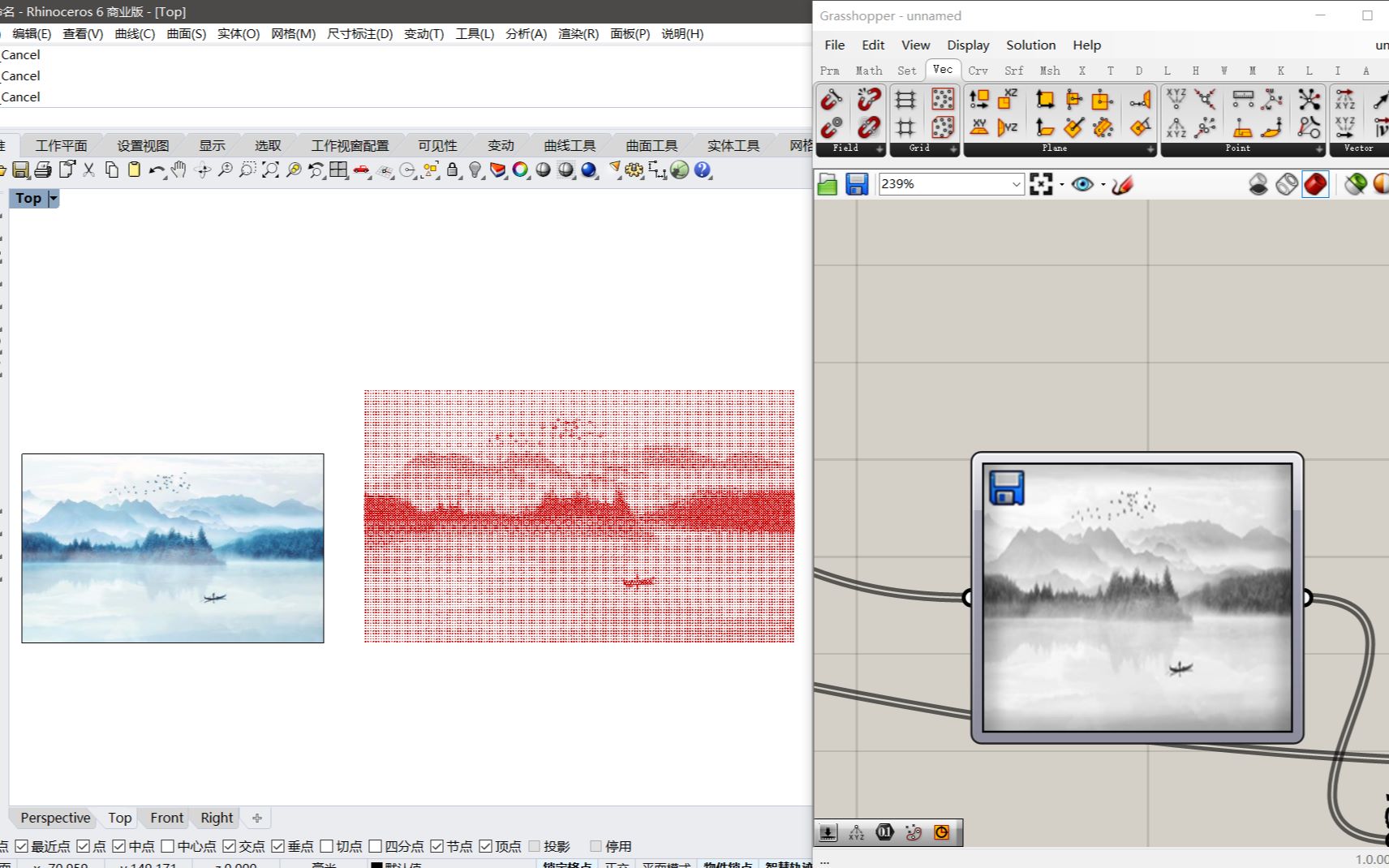Switch to wireframe preview mode in Grasshopper
Screen dimensions: 1389x868
(x=1287, y=184)
